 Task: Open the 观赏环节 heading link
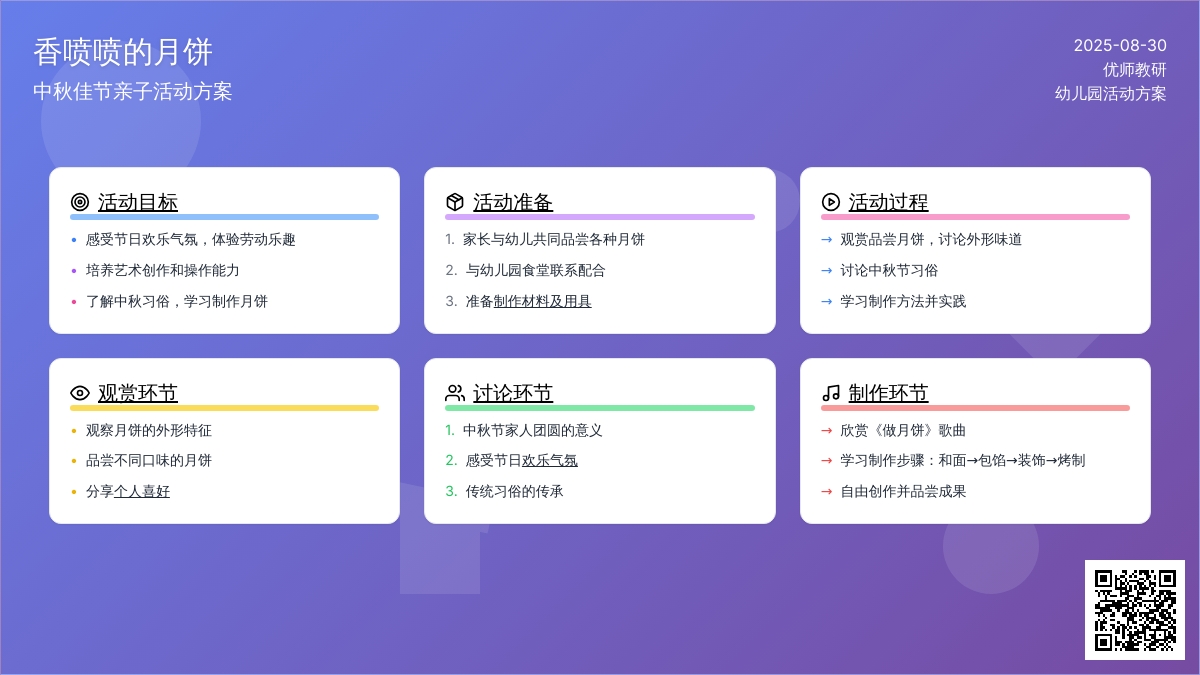[138, 393]
